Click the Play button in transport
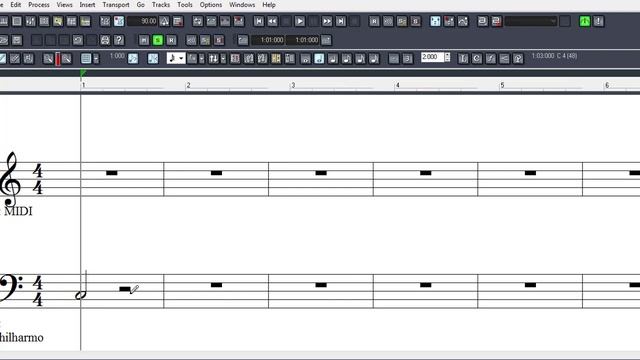The height and width of the screenshot is (360, 640). 300,21
